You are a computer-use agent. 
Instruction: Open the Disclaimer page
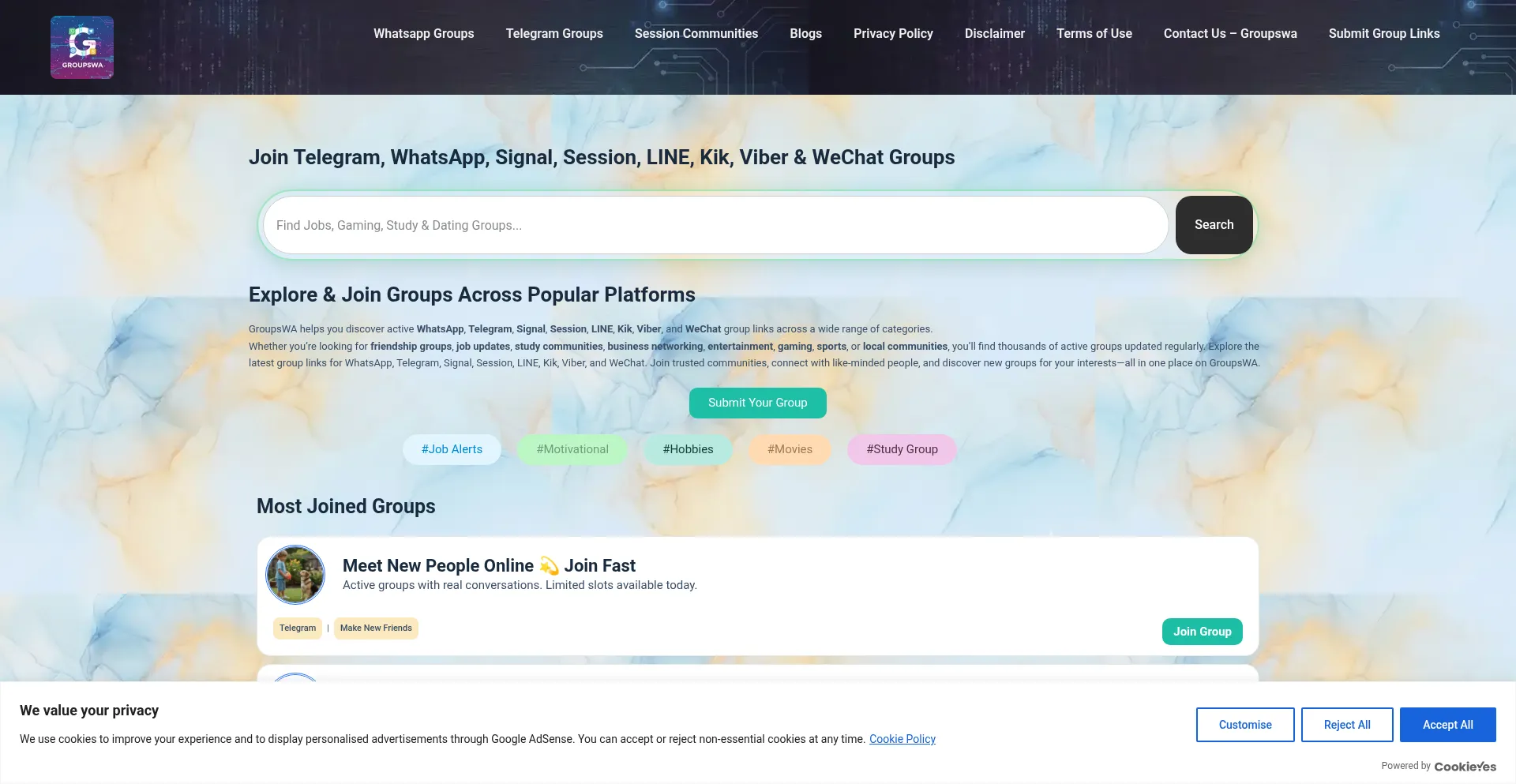[x=995, y=33]
